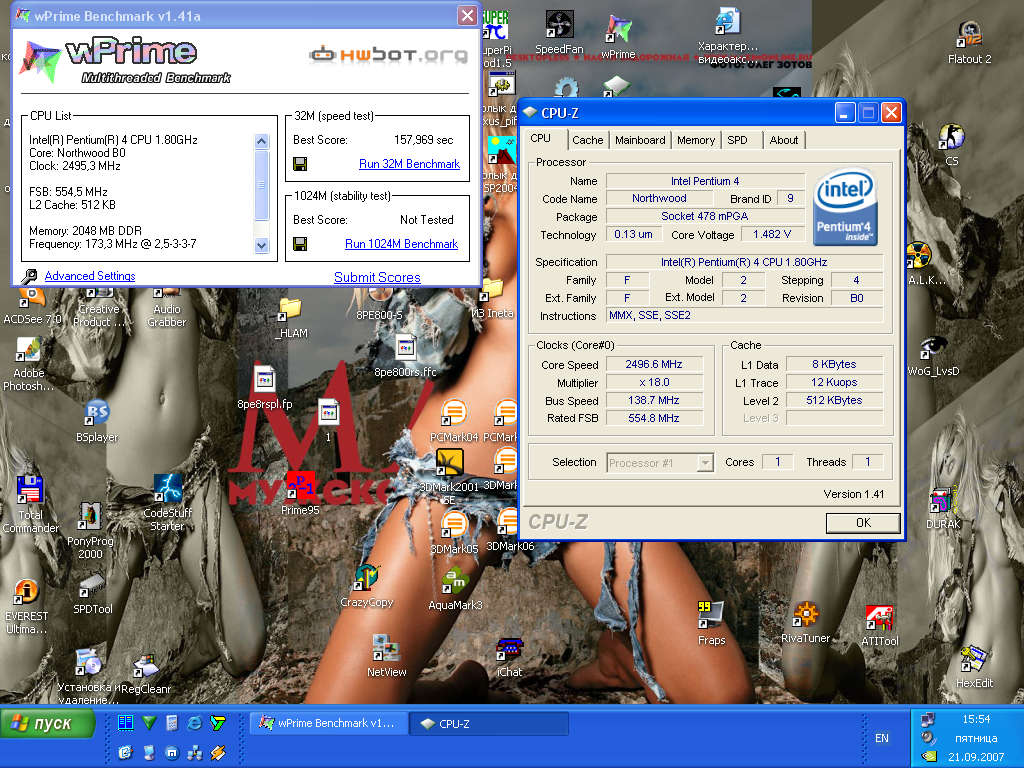
Task: Click the Run 1024M Benchmark link
Action: tap(401, 244)
